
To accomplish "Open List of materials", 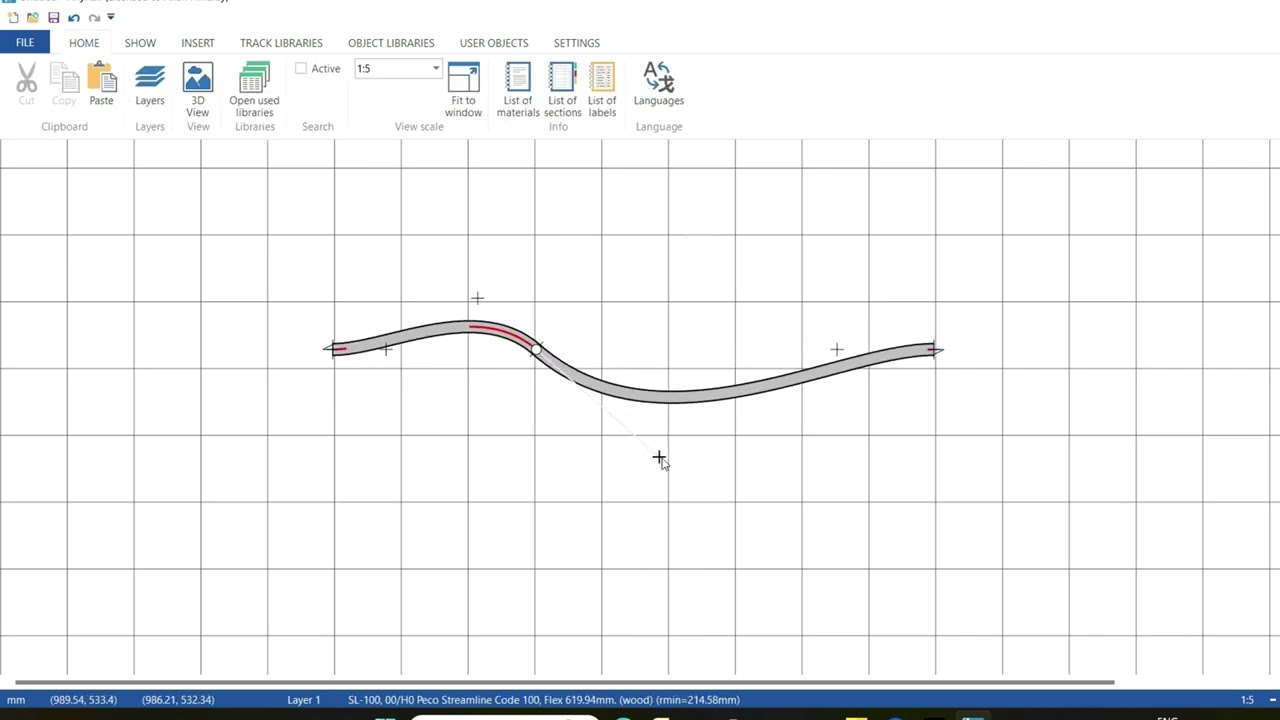I will pyautogui.click(x=518, y=90).
